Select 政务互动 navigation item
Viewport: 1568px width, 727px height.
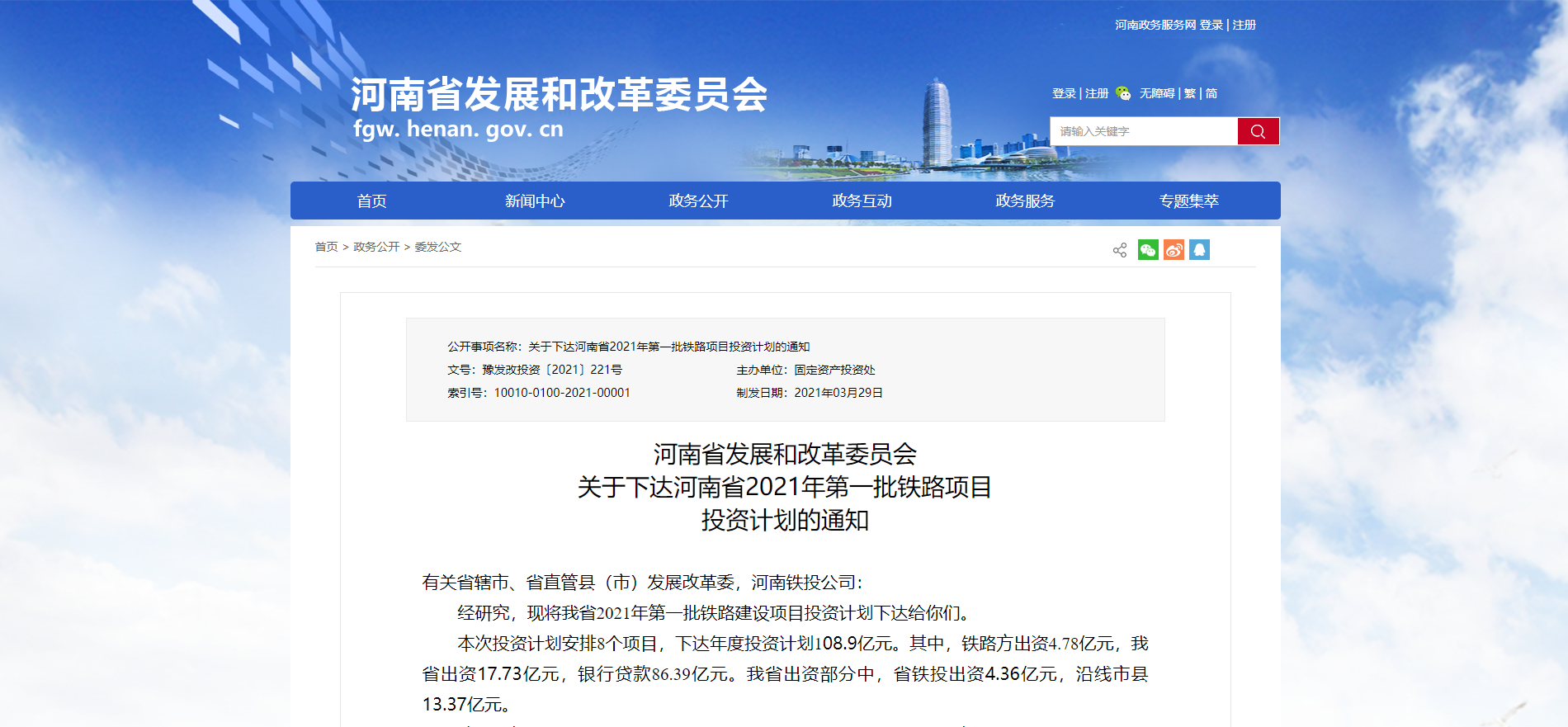[x=862, y=201]
